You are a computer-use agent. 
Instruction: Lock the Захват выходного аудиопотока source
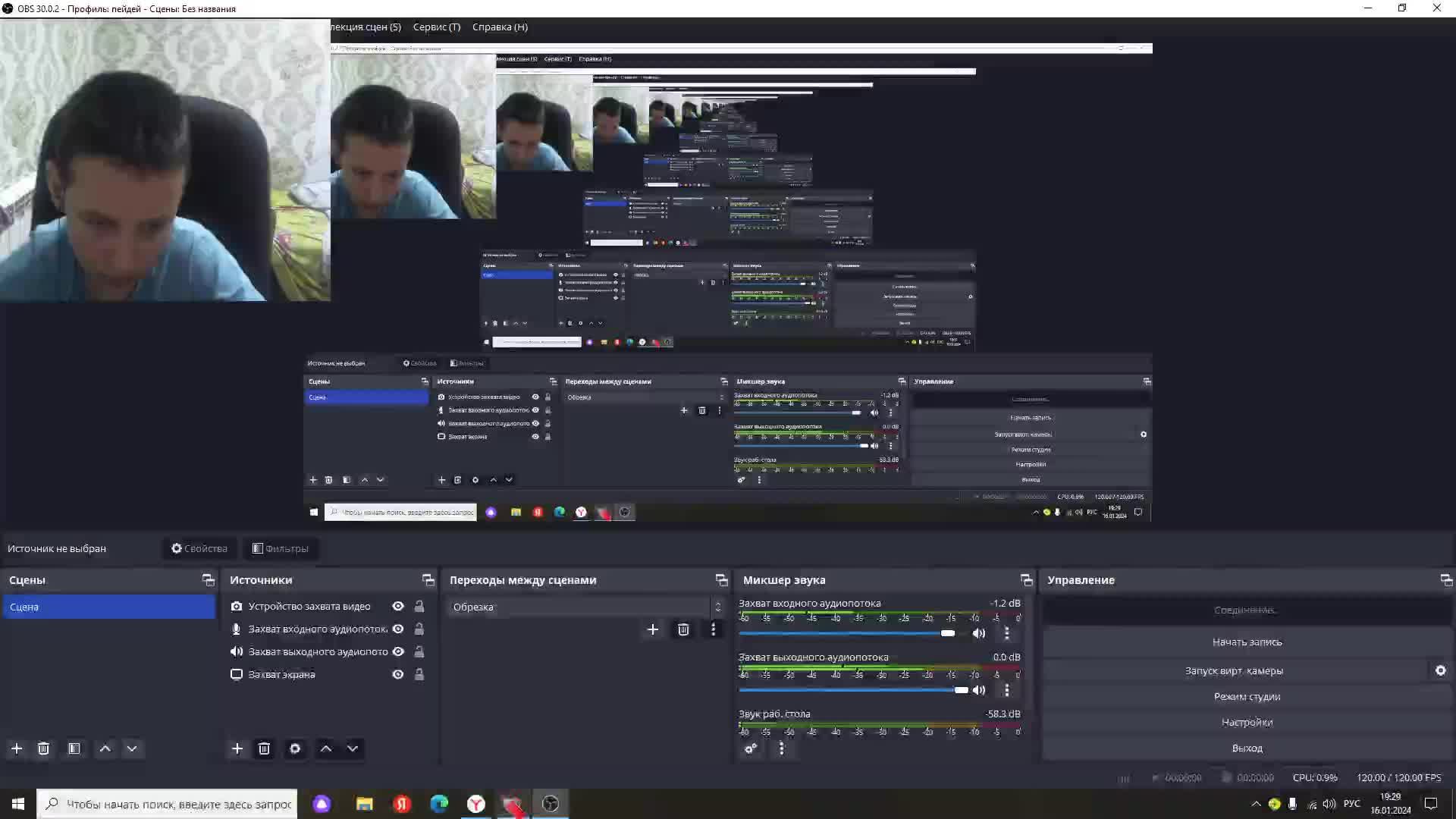click(419, 651)
